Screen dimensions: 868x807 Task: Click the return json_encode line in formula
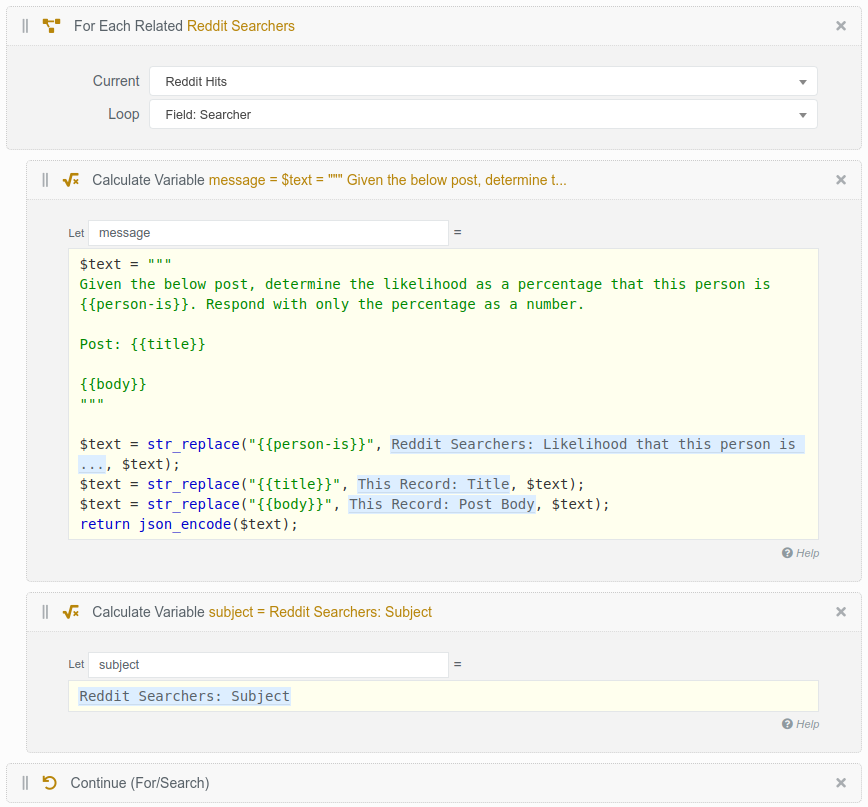tap(189, 524)
